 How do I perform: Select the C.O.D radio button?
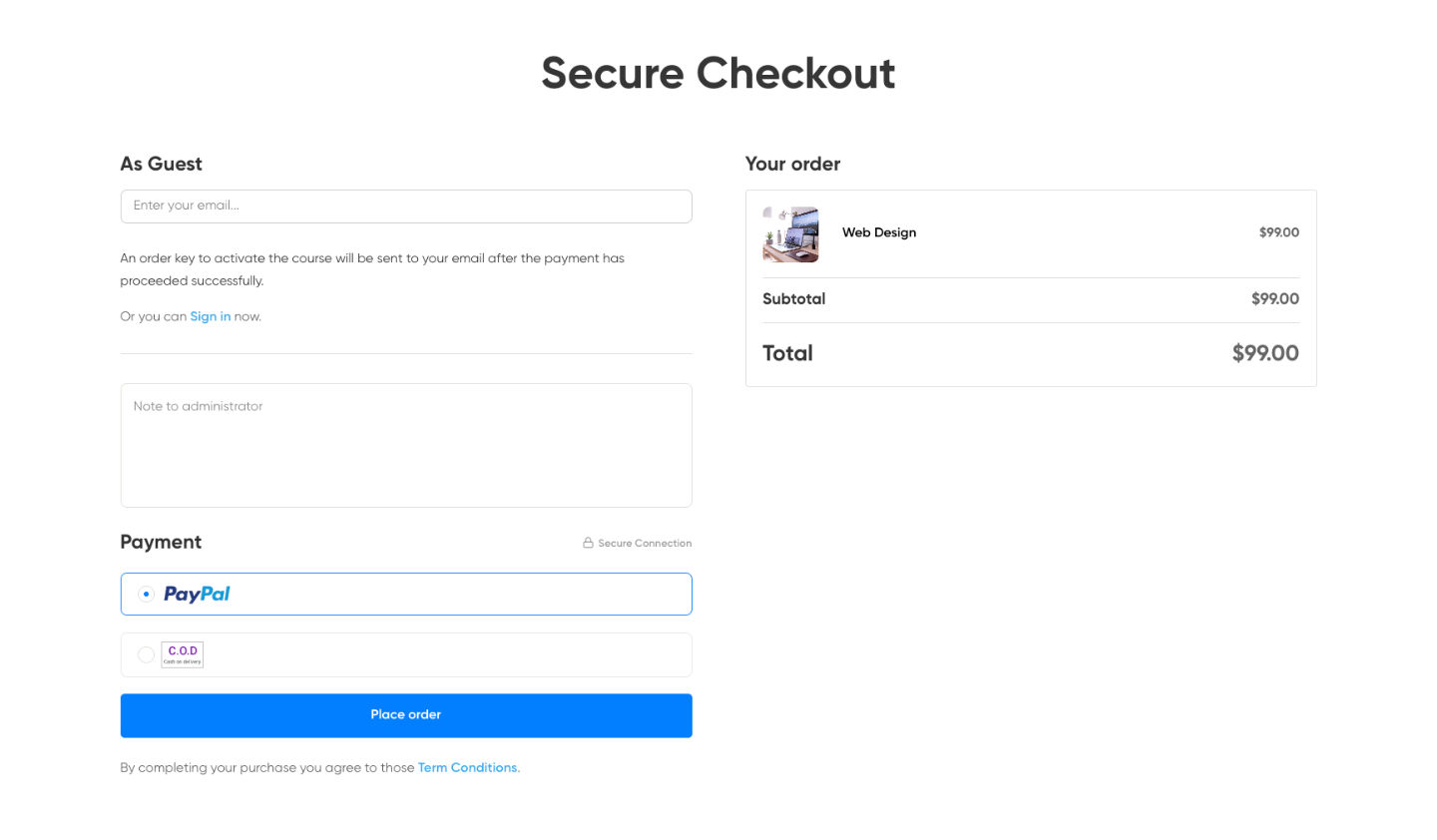click(147, 654)
